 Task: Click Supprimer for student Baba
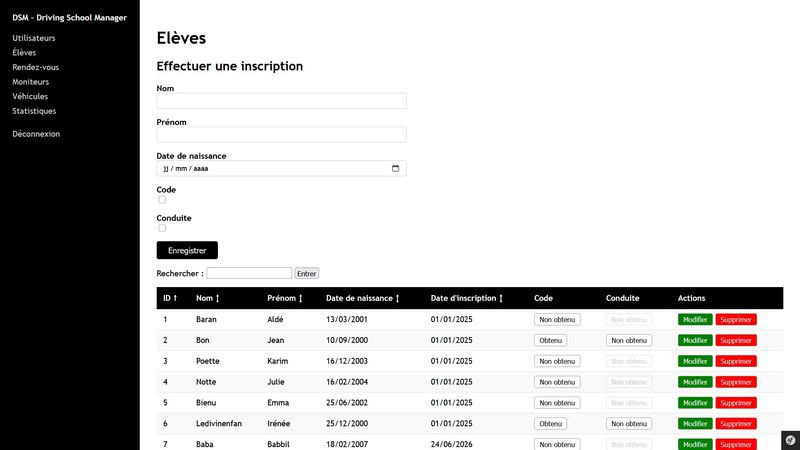pos(736,444)
